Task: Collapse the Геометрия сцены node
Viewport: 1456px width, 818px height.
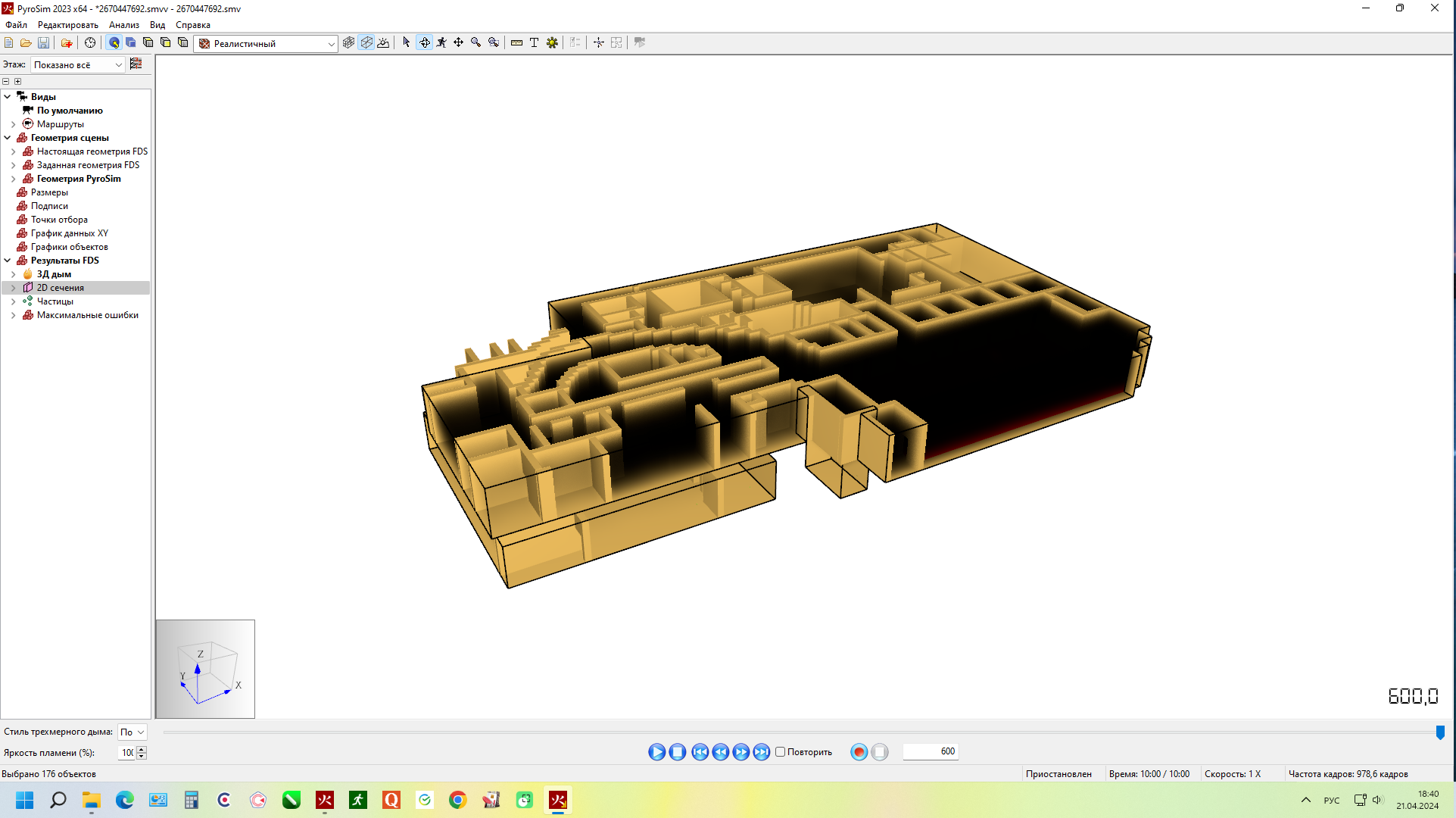Action: click(x=8, y=138)
